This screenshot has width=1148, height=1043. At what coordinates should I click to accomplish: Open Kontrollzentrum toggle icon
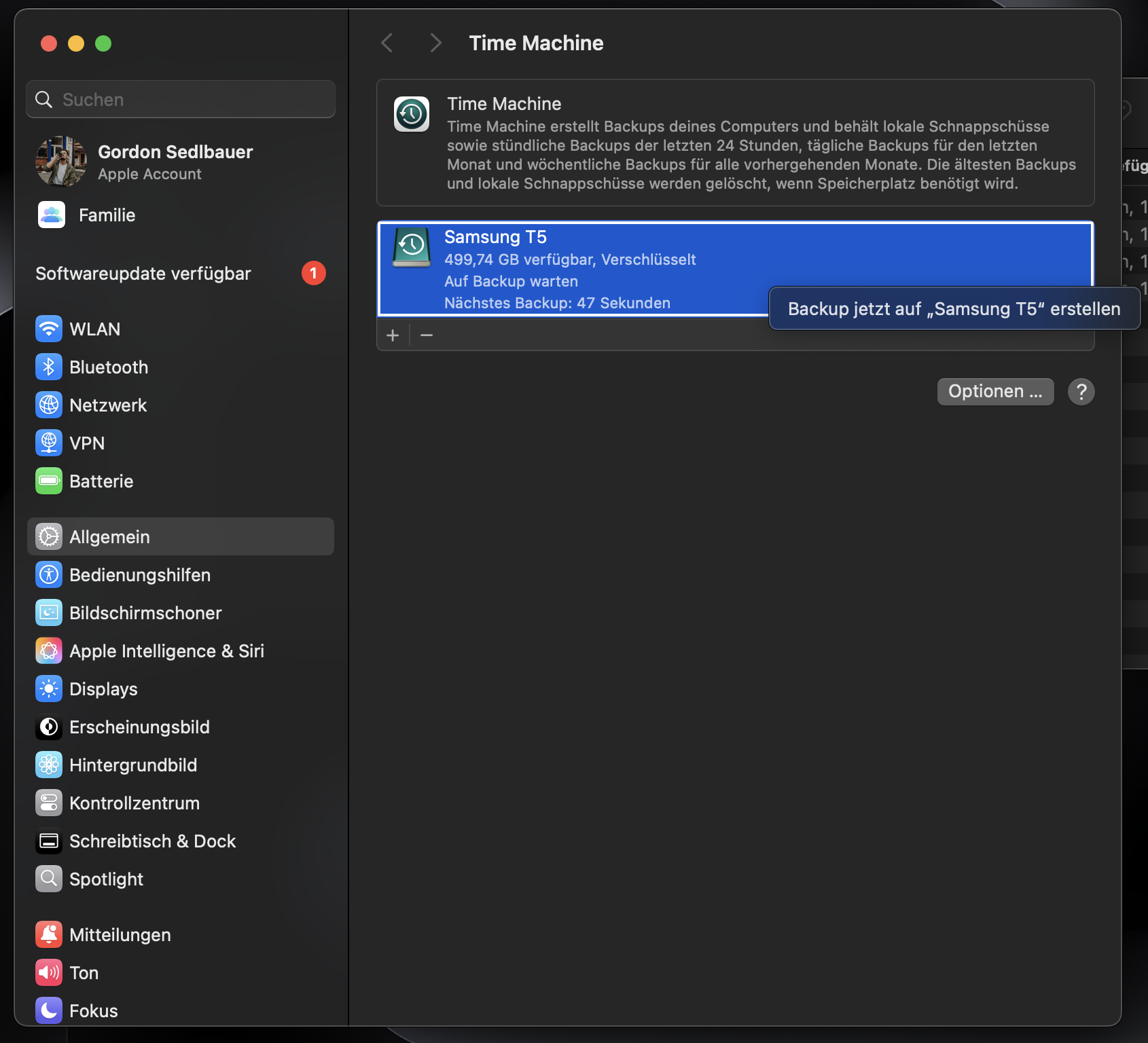tap(49, 803)
